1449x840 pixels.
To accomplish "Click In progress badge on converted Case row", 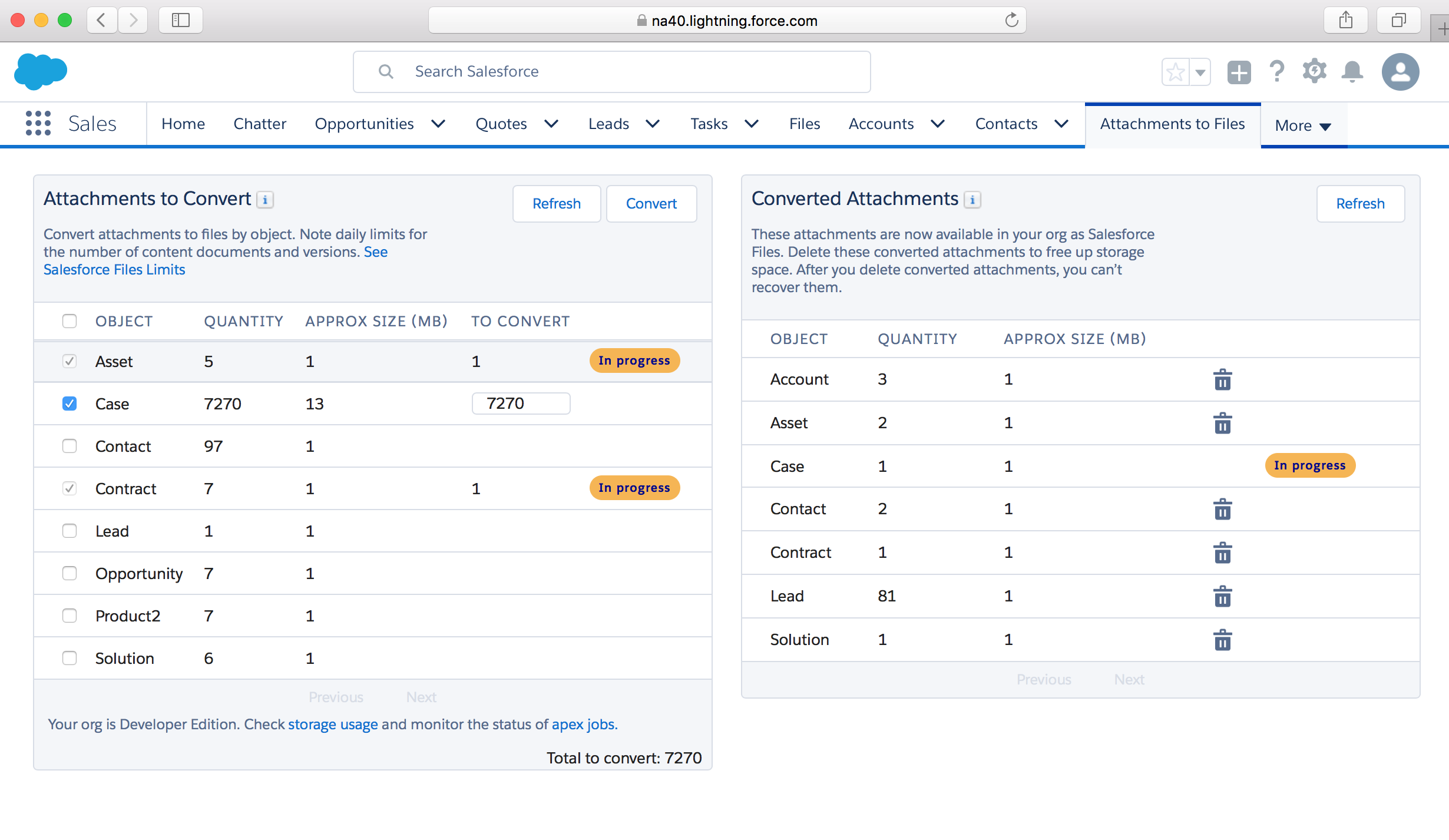I will coord(1310,465).
